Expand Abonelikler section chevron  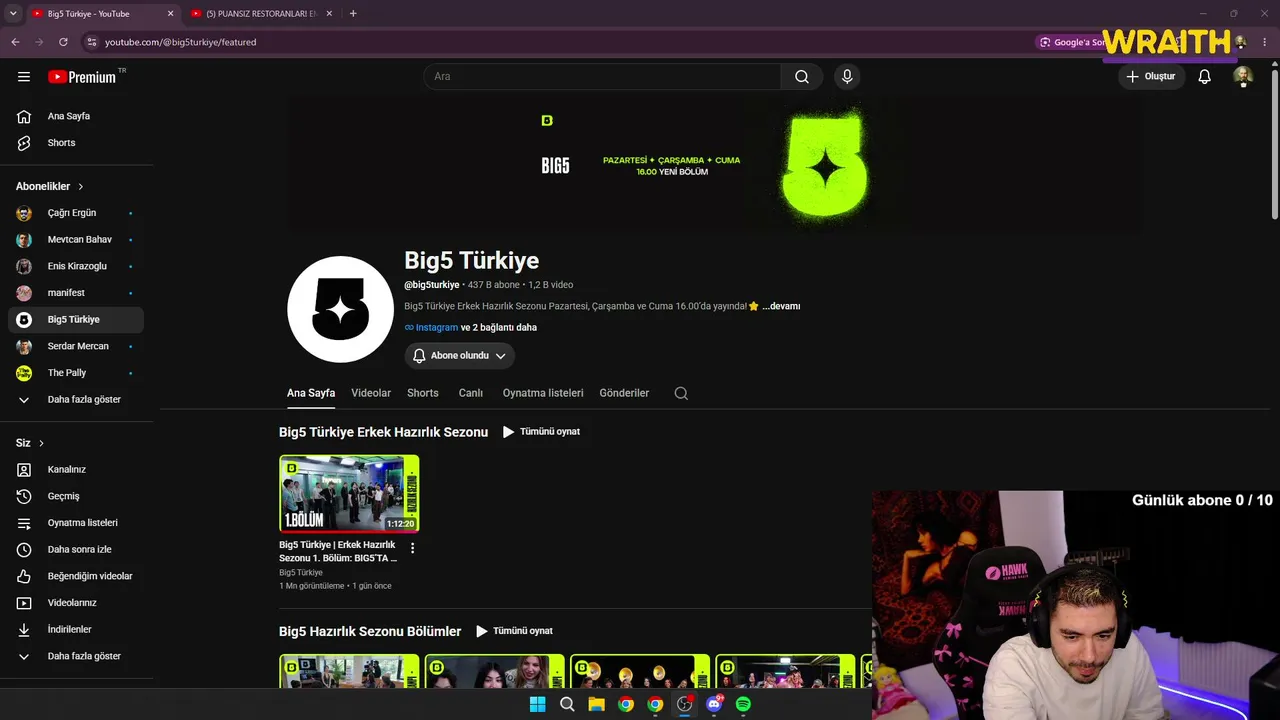click(x=81, y=187)
